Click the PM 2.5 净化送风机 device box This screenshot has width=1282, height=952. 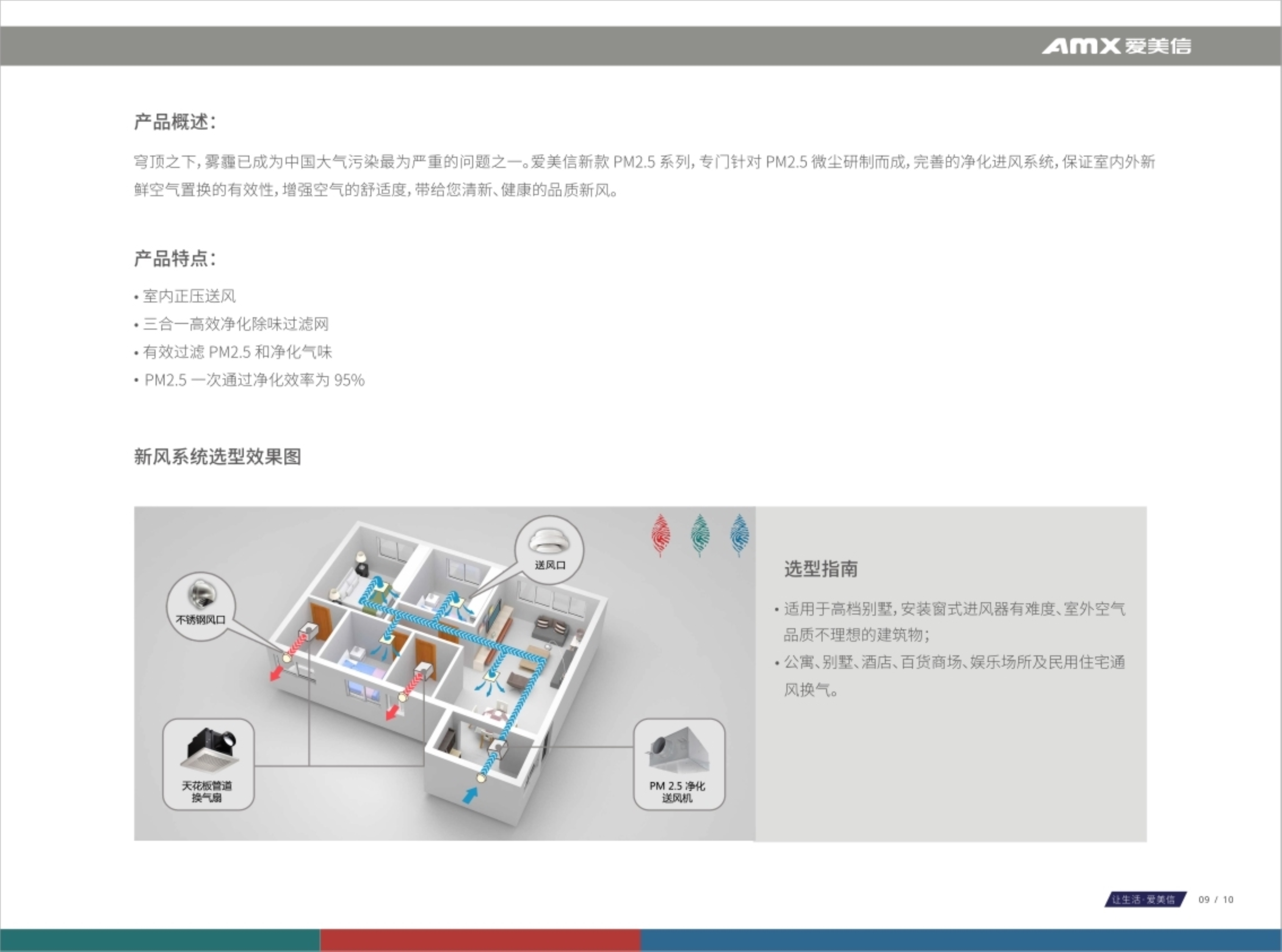[679, 764]
